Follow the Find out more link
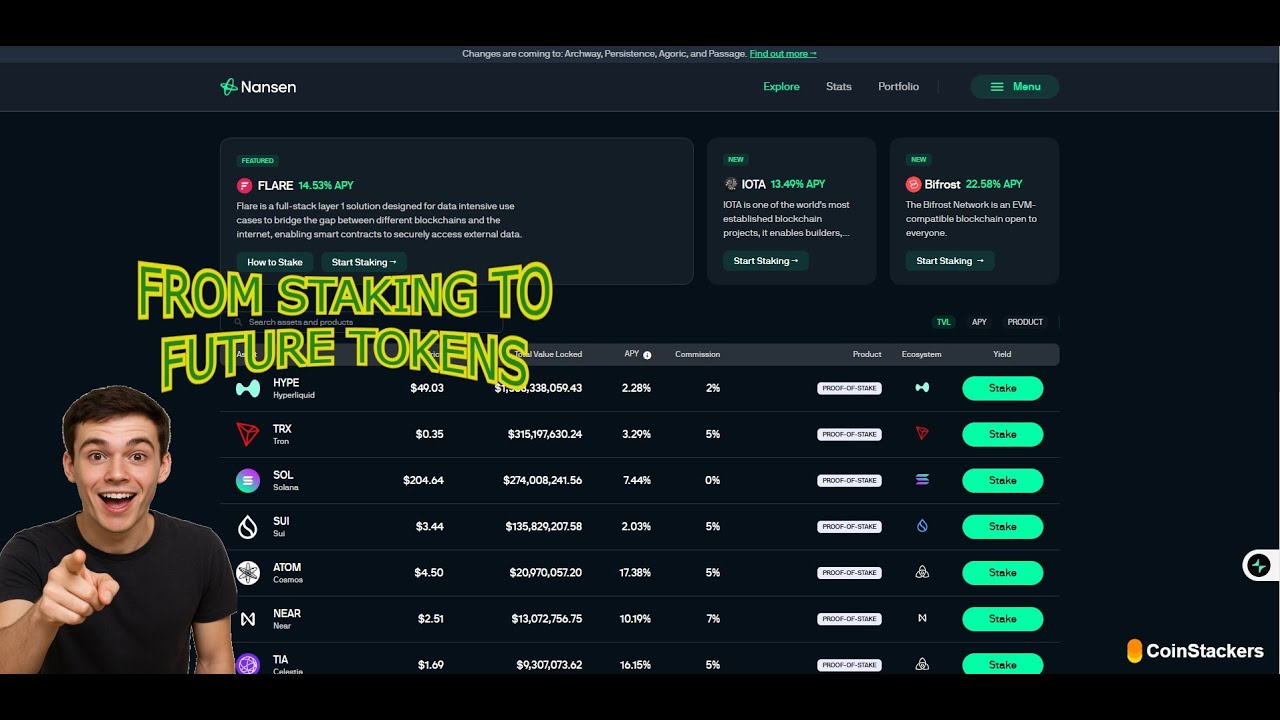 pos(783,54)
